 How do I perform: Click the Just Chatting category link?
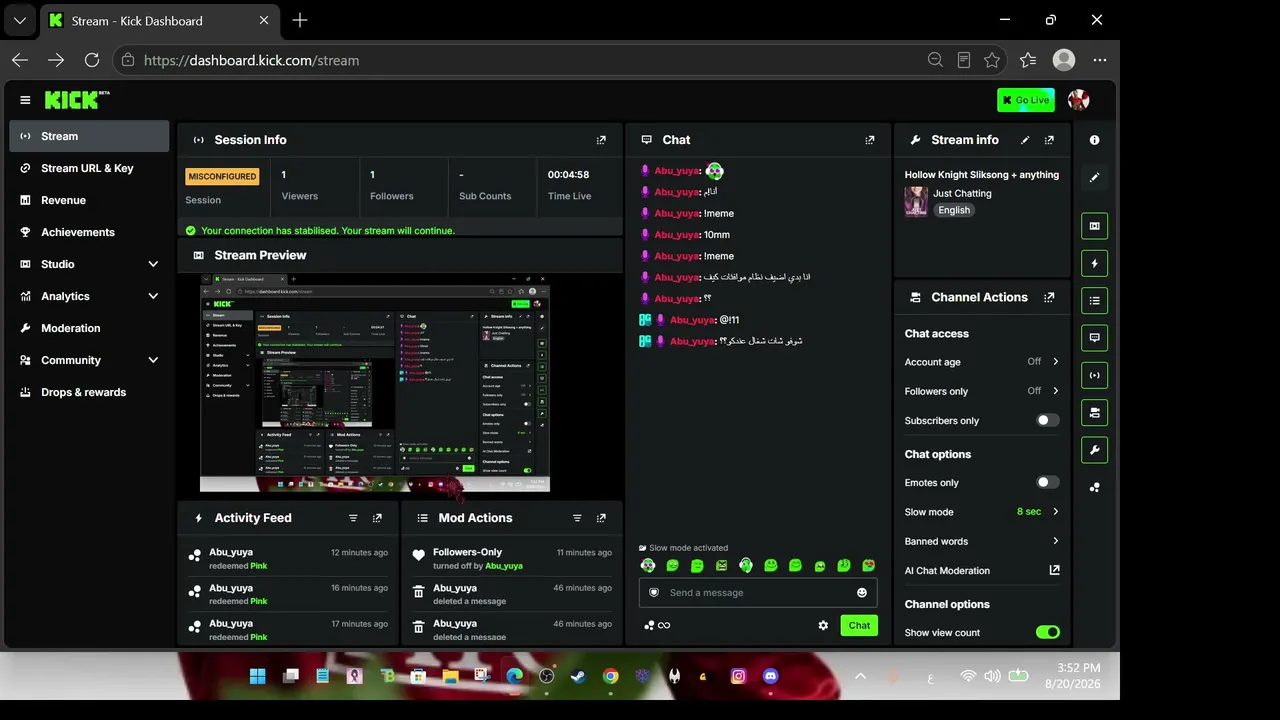962,193
